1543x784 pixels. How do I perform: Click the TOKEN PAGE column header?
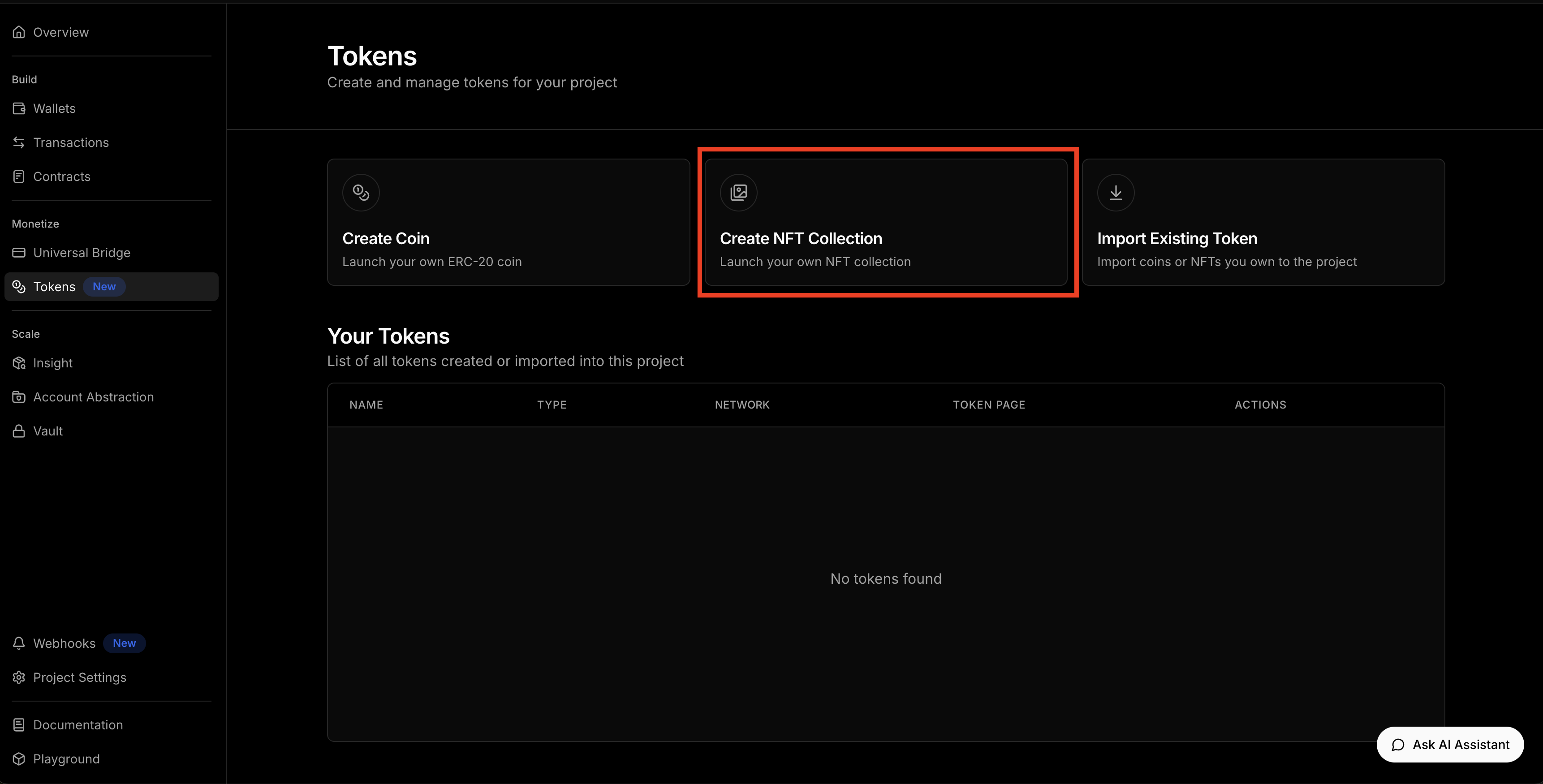click(988, 405)
